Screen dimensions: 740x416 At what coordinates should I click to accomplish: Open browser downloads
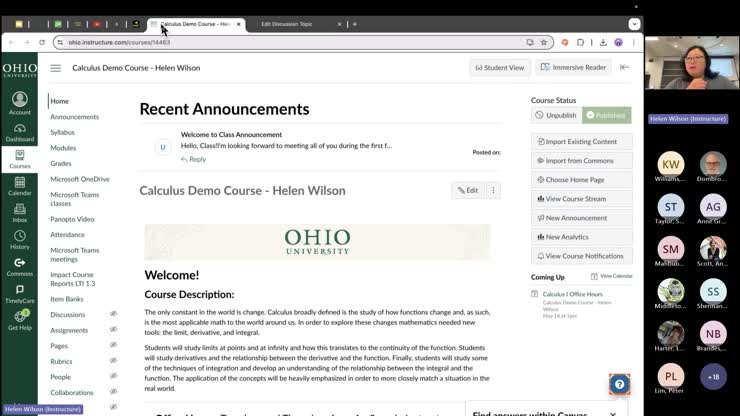pos(603,42)
